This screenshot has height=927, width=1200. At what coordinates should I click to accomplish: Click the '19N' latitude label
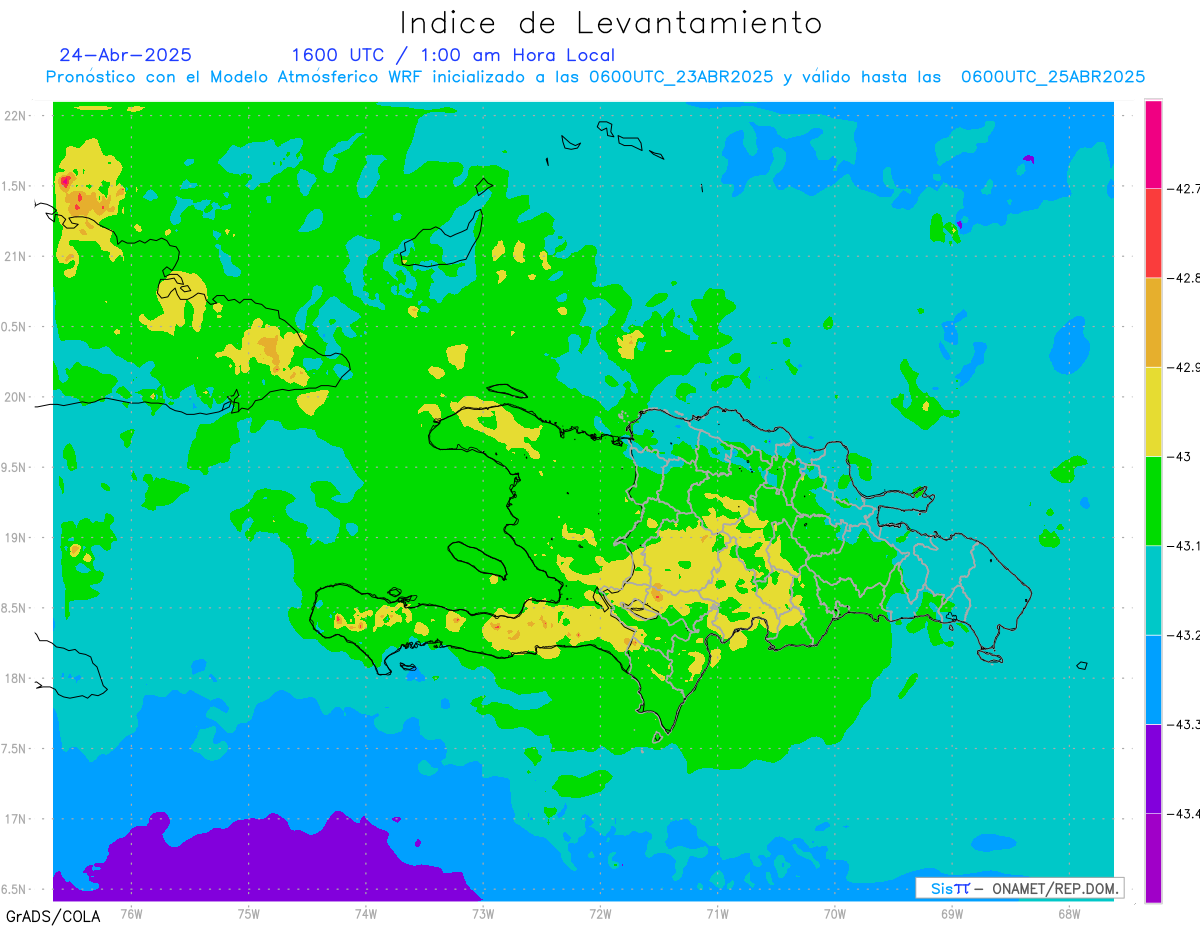pyautogui.click(x=16, y=537)
